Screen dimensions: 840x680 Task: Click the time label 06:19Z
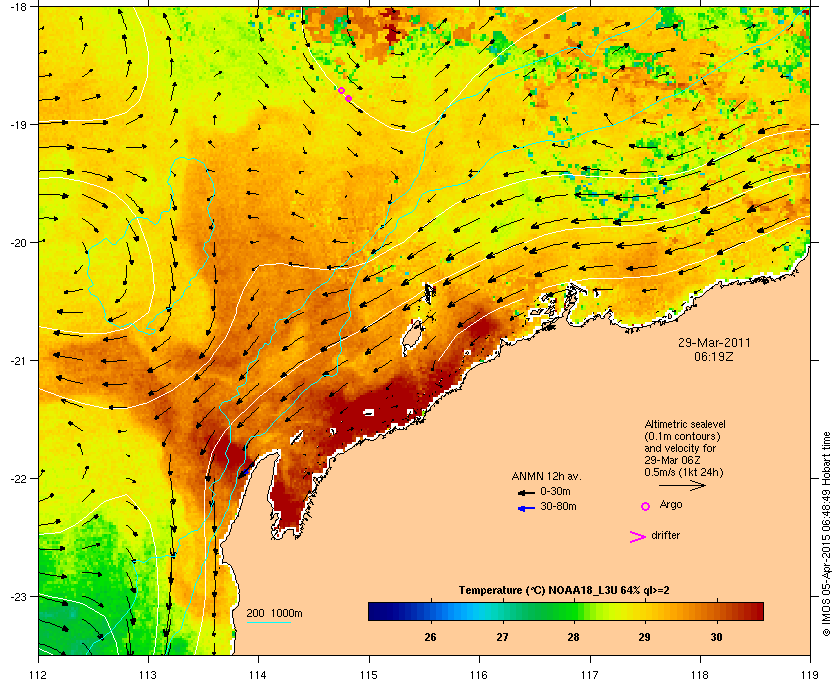(714, 356)
